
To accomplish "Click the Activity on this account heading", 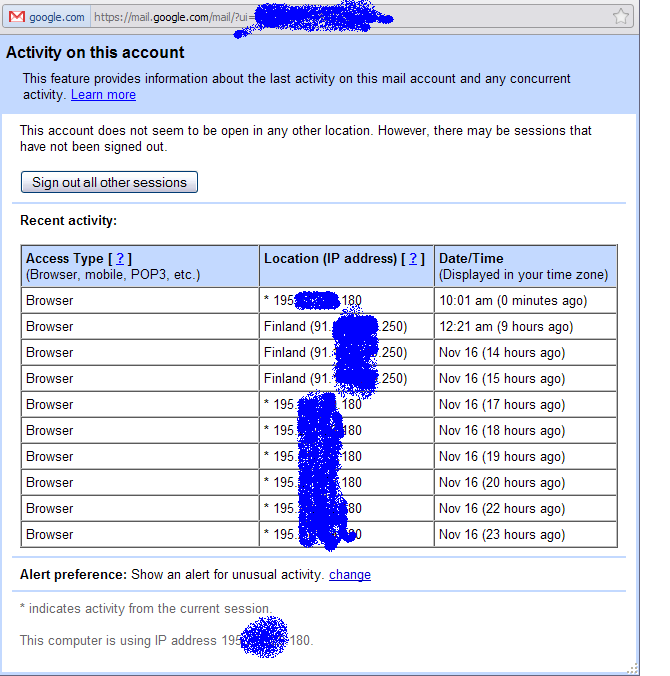I will (x=95, y=53).
